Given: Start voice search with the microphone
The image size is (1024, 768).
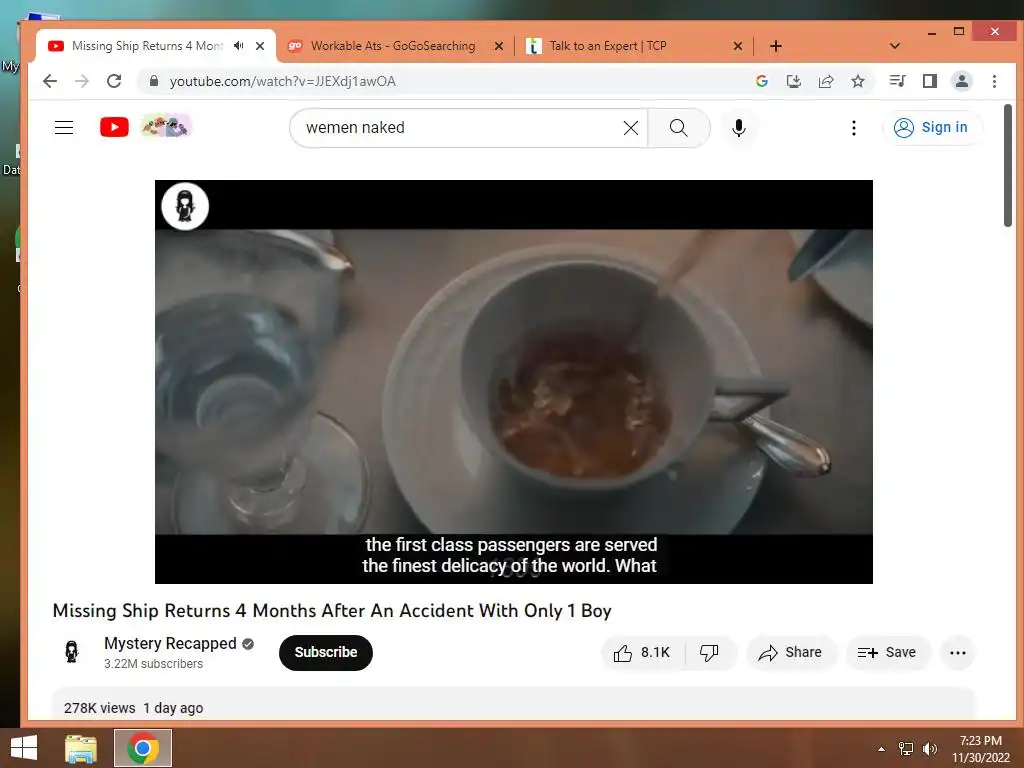Looking at the screenshot, I should point(739,128).
